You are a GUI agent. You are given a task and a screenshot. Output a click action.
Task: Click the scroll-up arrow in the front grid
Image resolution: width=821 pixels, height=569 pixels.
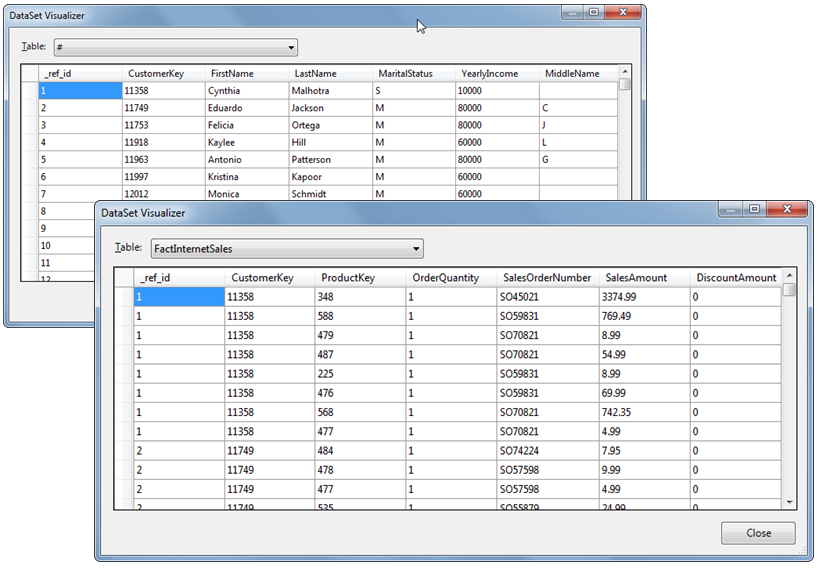(790, 275)
